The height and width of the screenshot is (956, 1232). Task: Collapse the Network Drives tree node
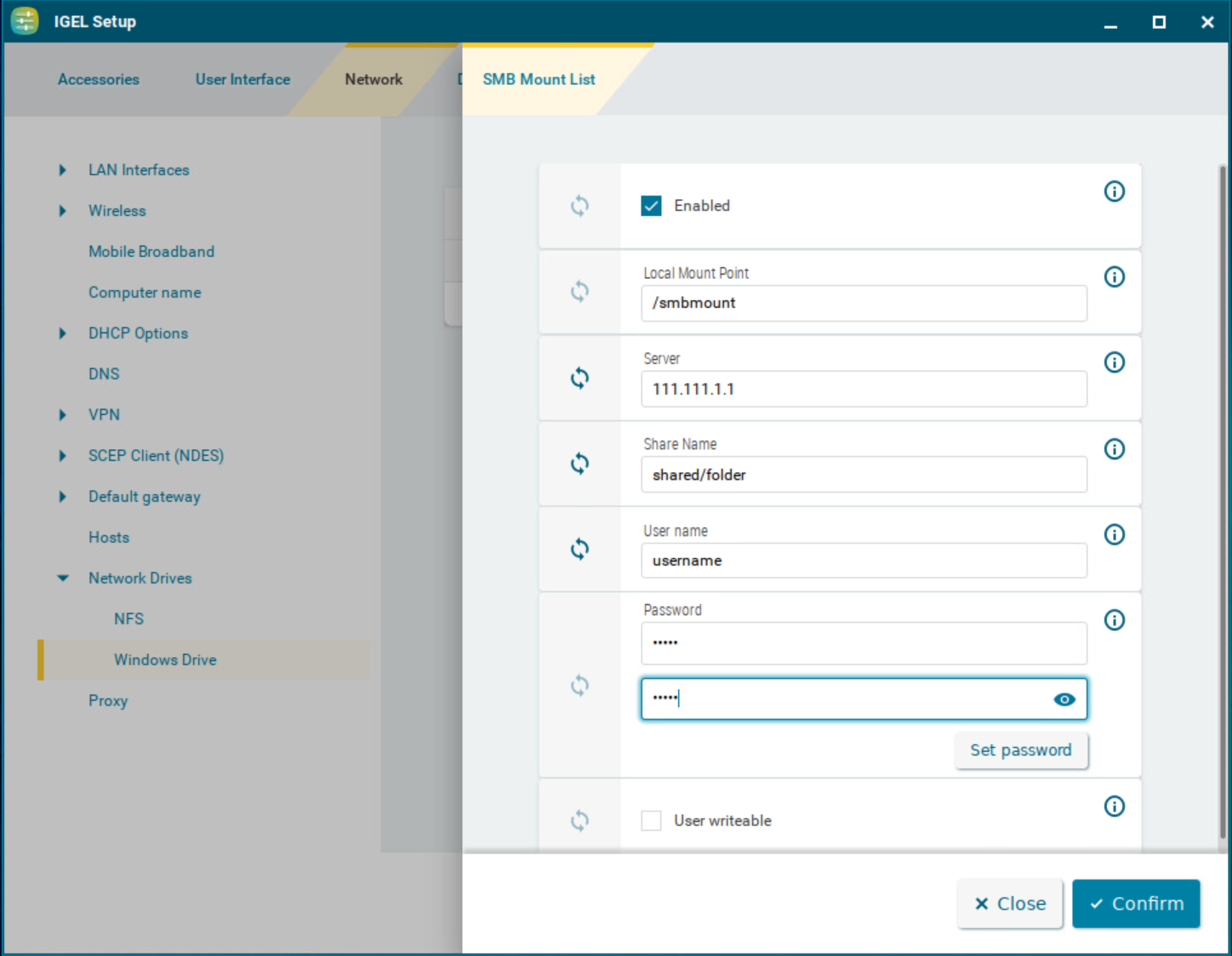(62, 578)
